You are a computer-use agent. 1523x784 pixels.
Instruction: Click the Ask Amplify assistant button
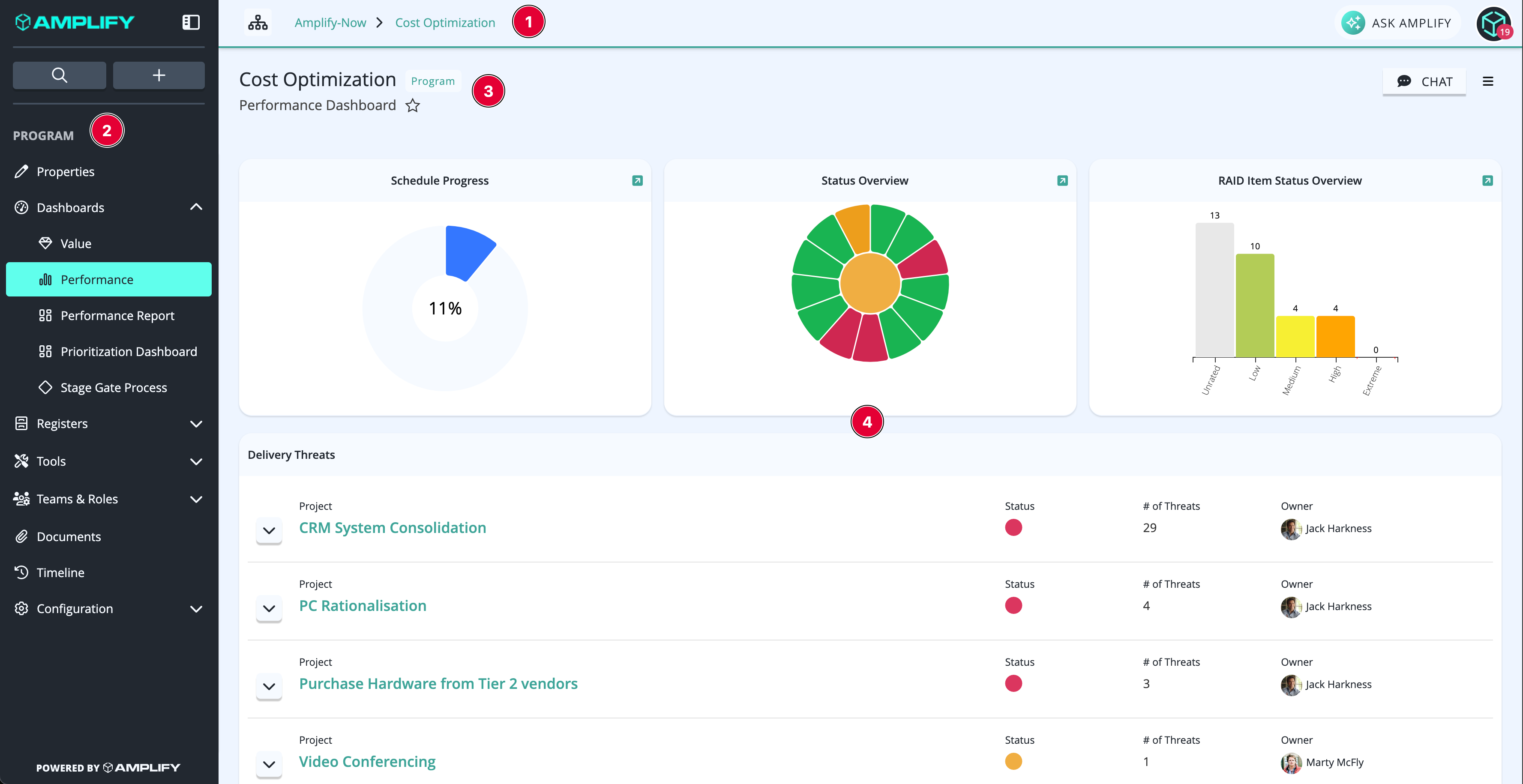point(1397,23)
